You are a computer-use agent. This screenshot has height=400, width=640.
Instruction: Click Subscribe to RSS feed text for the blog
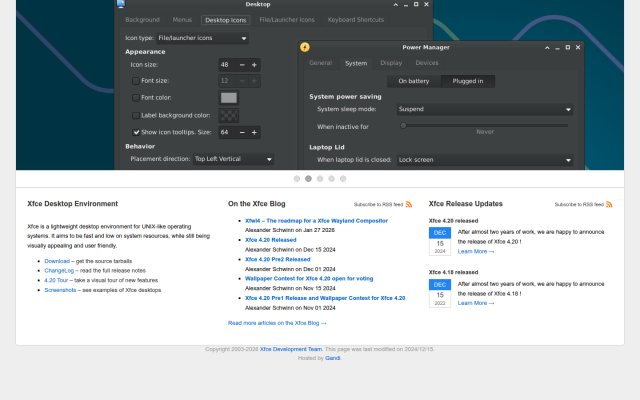(x=378, y=204)
